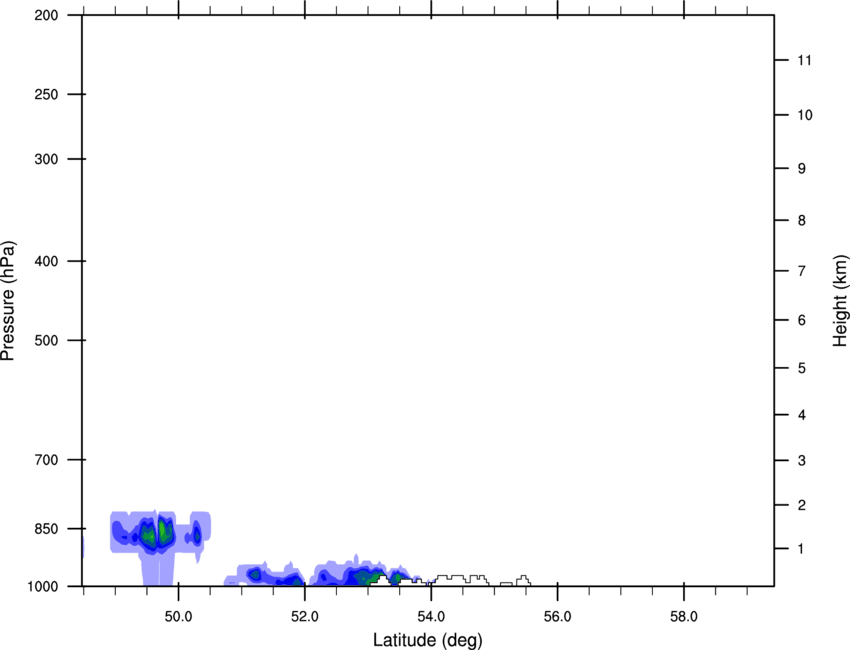
Task: Select the 500 pressure tick label
Action: 46,340
